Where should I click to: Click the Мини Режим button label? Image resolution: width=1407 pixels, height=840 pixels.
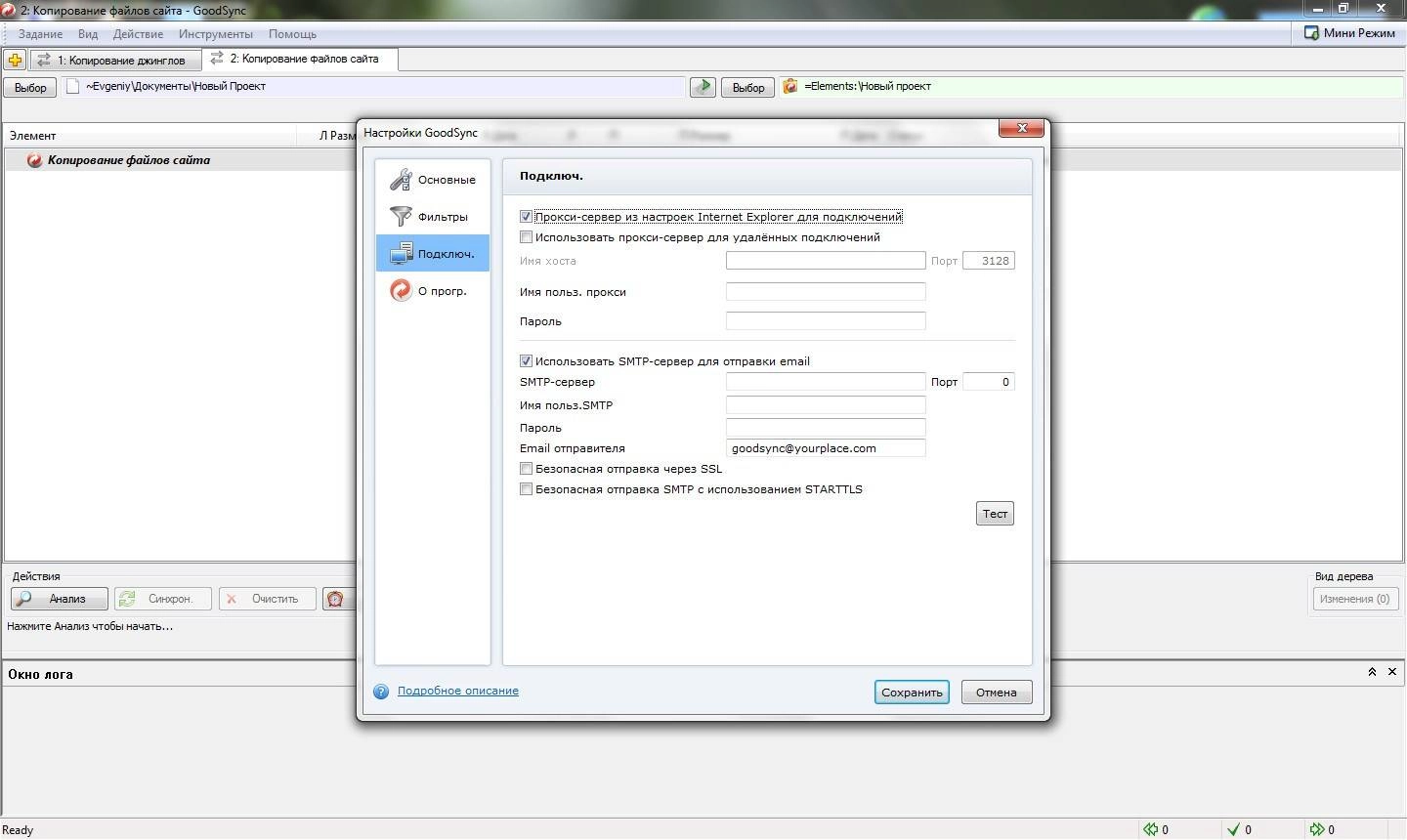coord(1359,33)
